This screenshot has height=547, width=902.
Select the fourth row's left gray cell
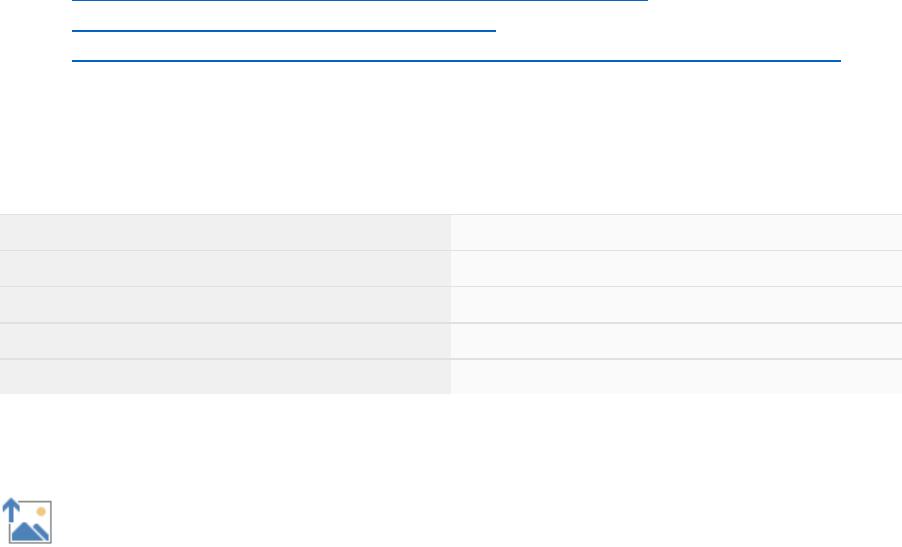225,340
